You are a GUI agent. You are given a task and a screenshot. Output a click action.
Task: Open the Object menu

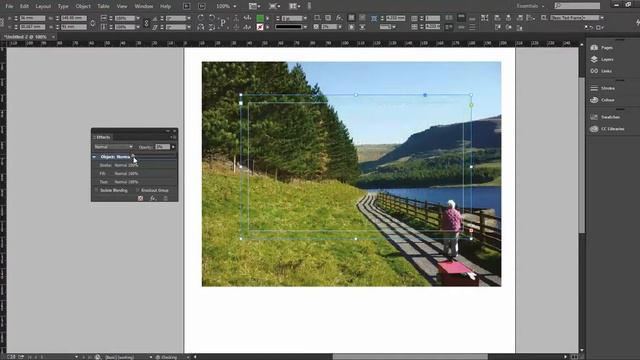(83, 6)
